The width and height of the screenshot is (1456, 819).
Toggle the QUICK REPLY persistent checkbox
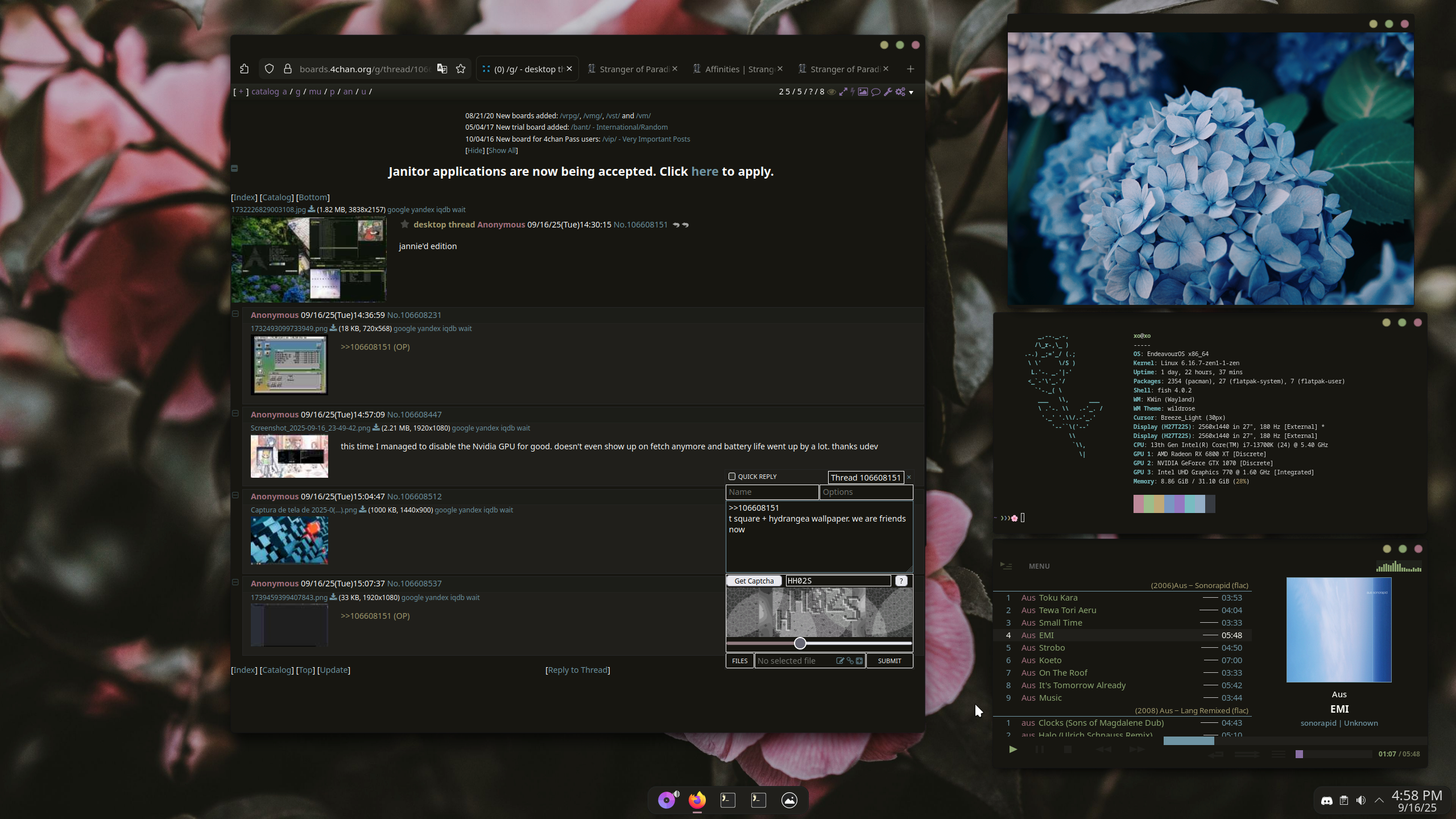pos(732,477)
